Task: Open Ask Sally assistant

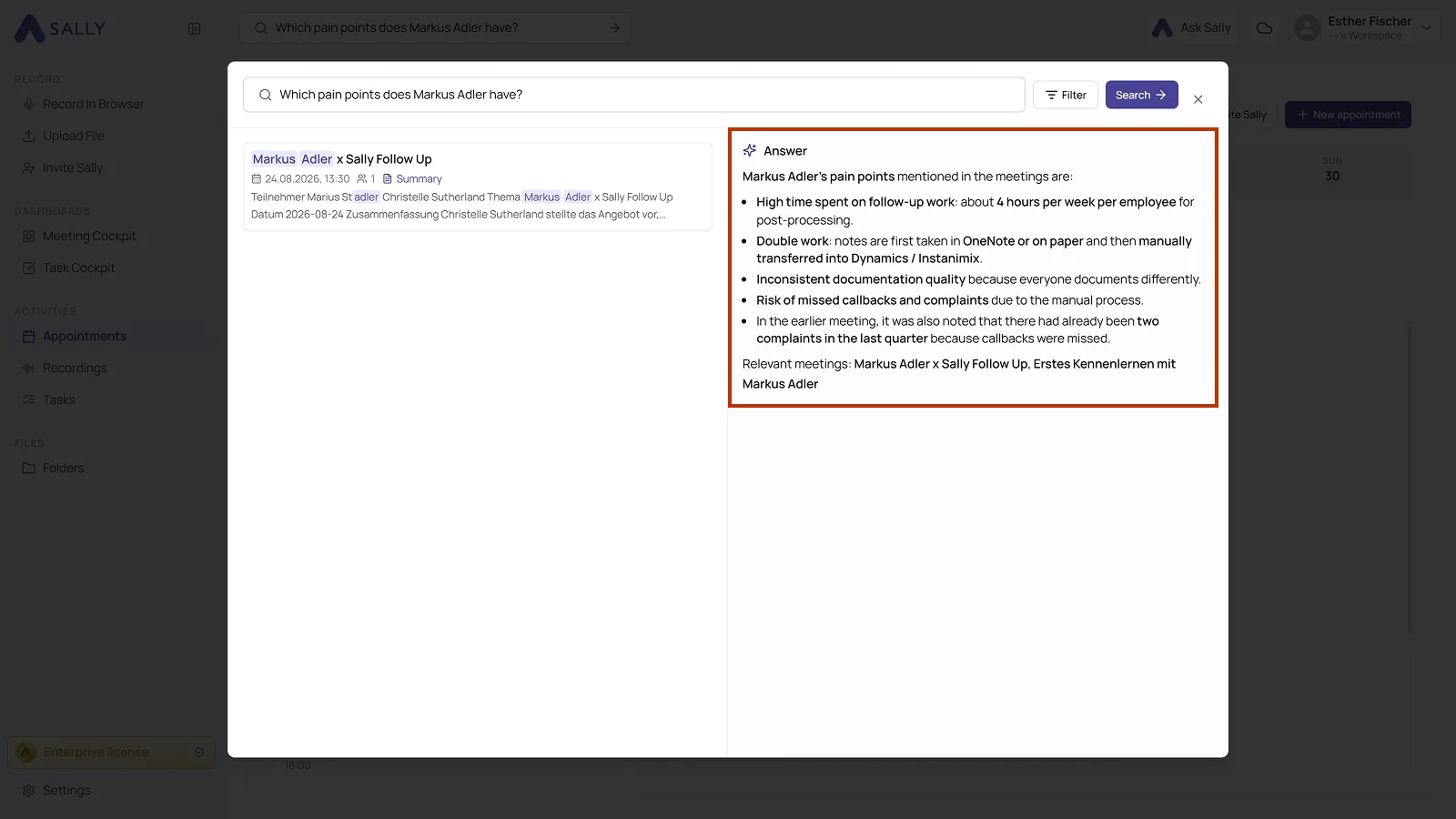Action: 1191,28
